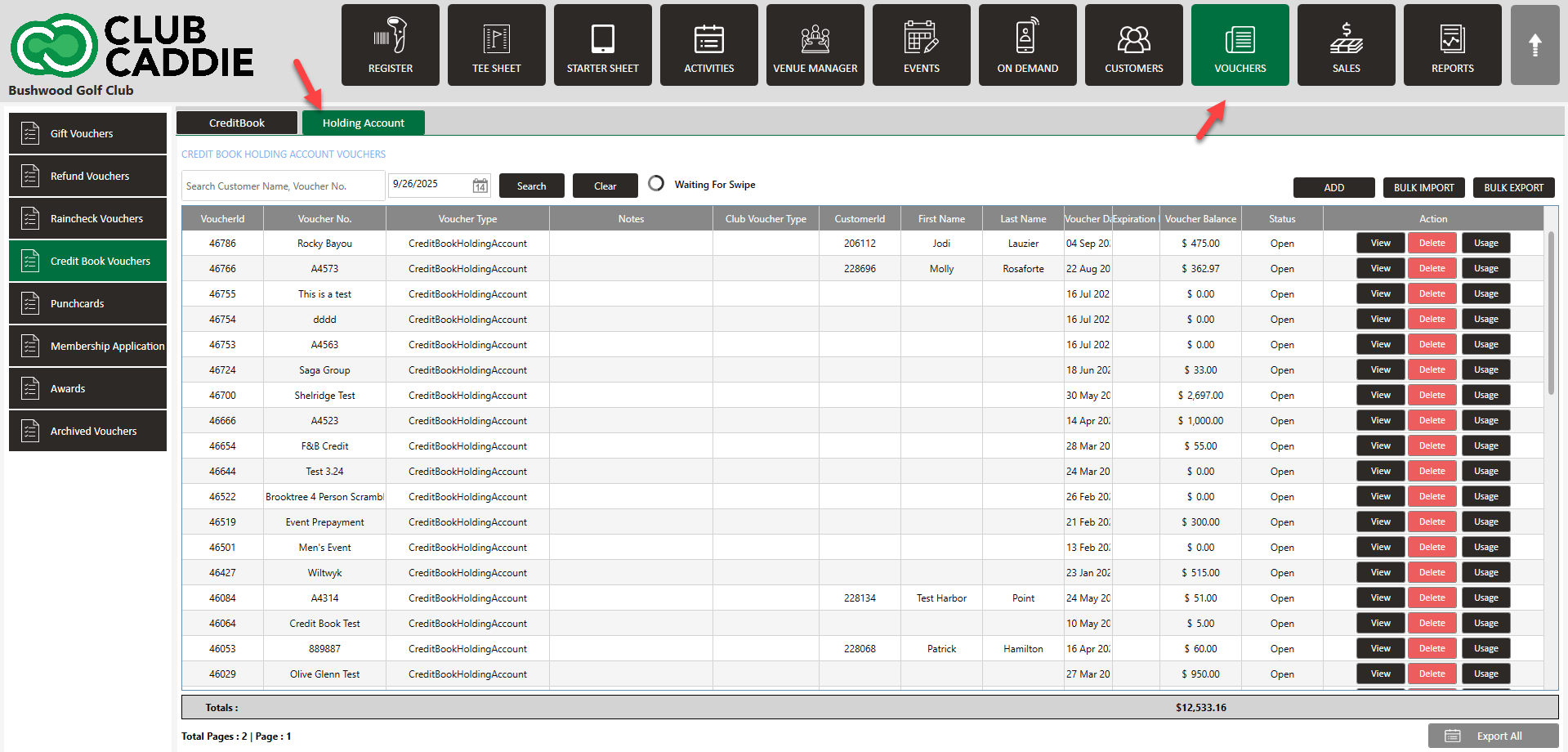The height and width of the screenshot is (752, 1568).
Task: Switch to the CreditBook tab
Action: point(237,123)
